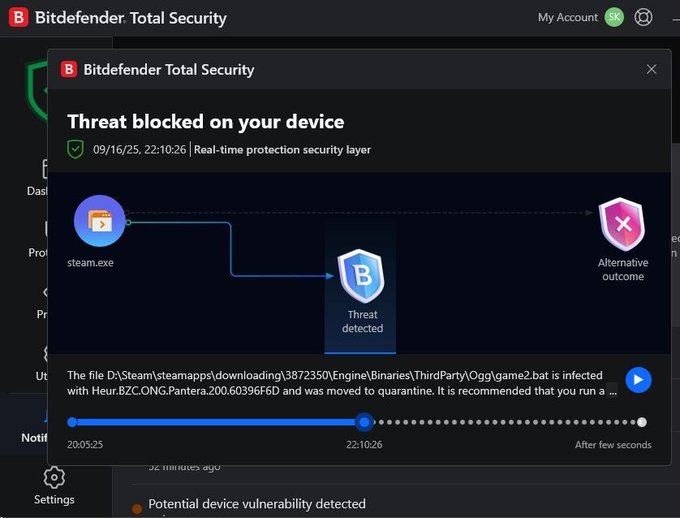
Task: Click the green protection shield checkmark icon
Action: (75, 149)
